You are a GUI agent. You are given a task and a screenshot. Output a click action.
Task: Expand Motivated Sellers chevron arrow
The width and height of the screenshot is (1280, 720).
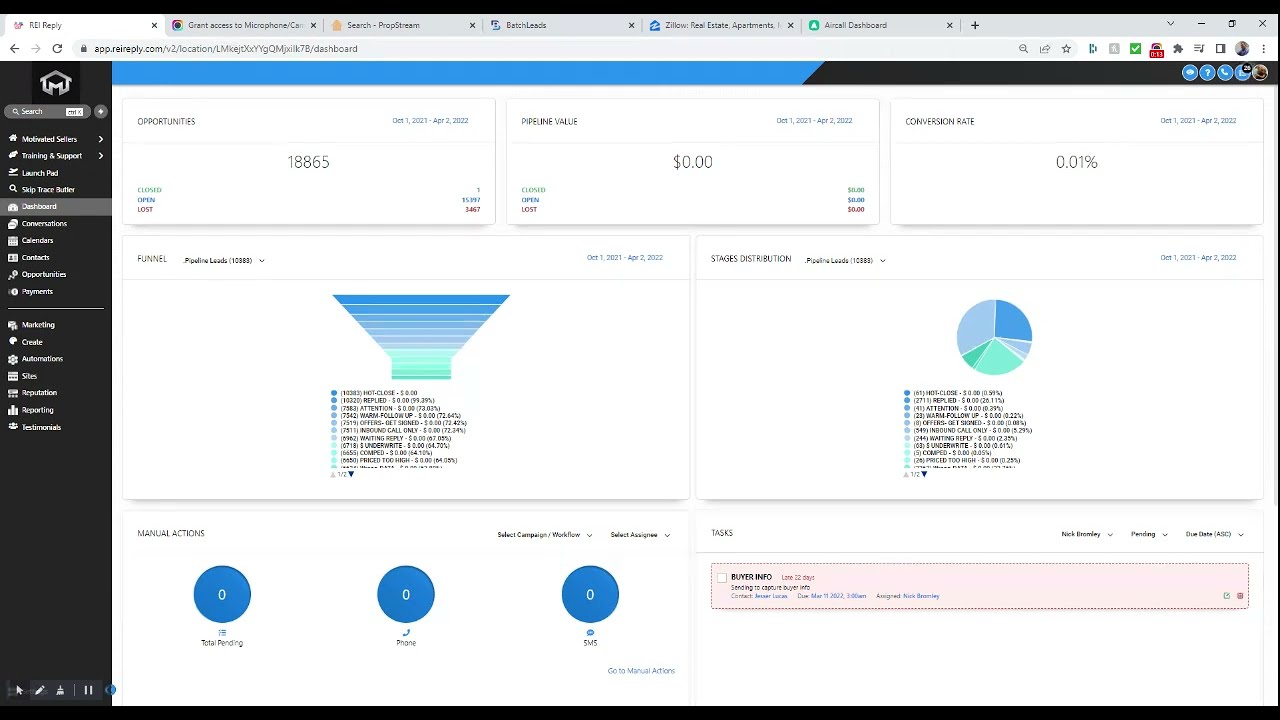100,139
